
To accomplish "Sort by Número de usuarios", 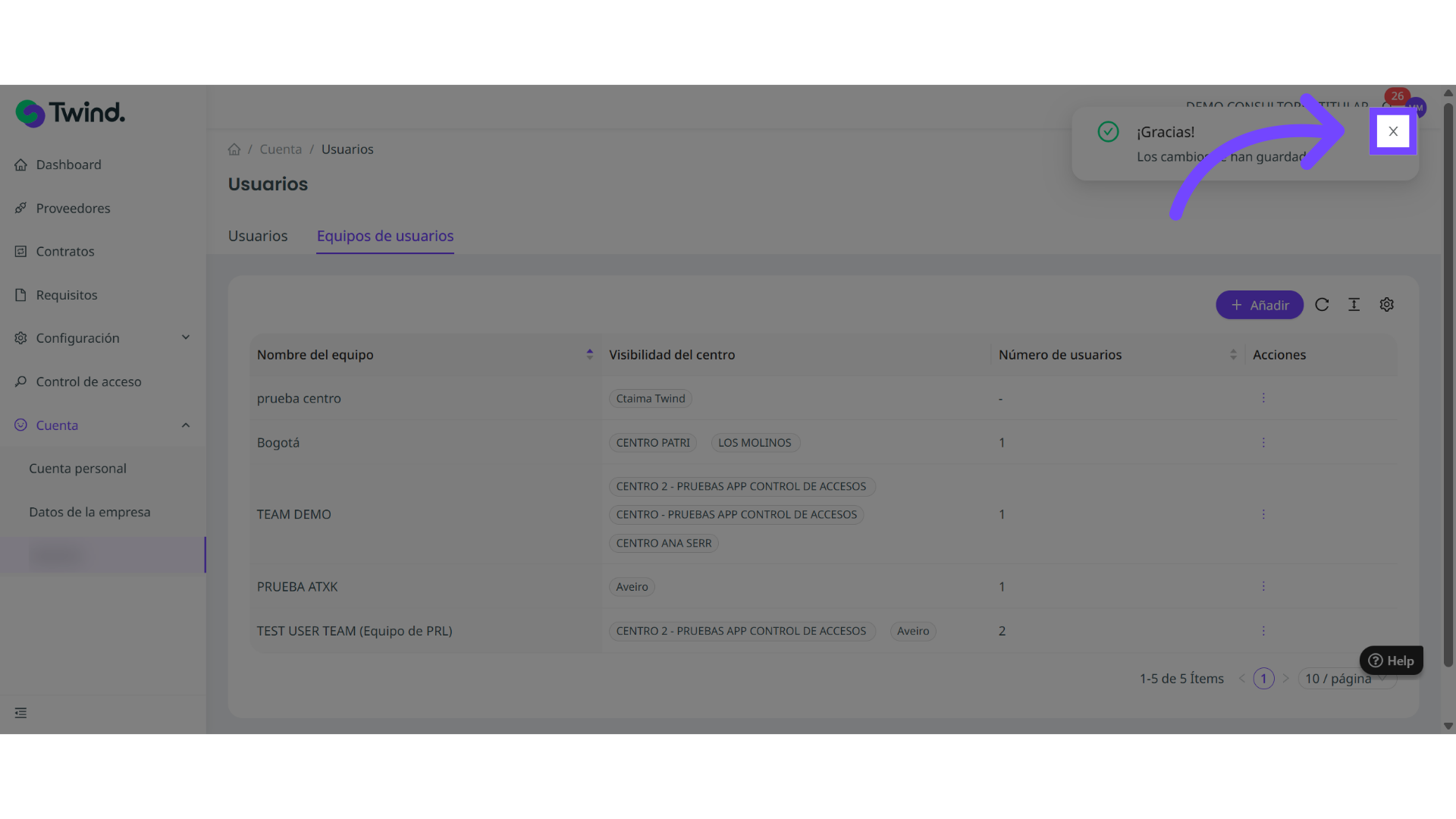I will point(1232,354).
